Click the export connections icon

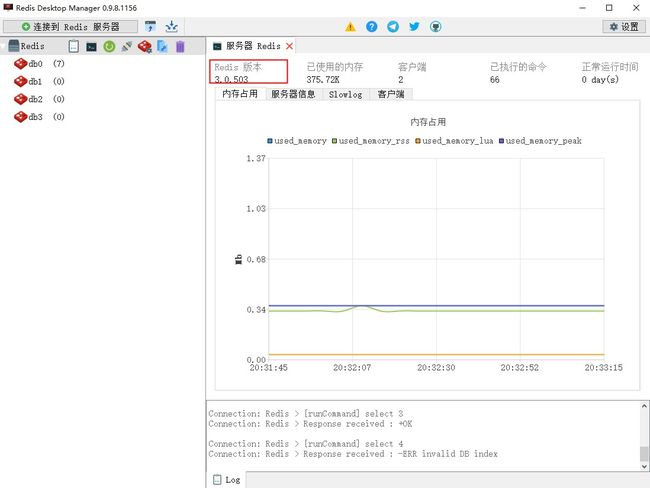[x=171, y=27]
